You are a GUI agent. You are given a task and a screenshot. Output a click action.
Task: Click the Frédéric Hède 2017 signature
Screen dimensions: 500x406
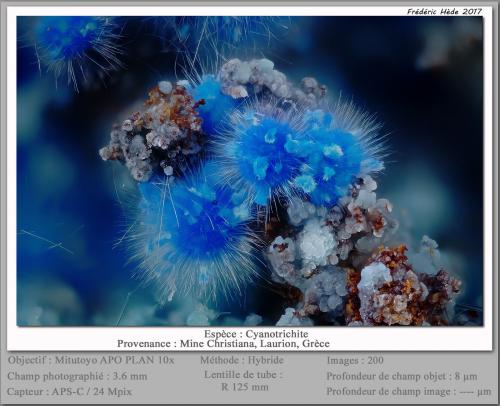(x=444, y=11)
